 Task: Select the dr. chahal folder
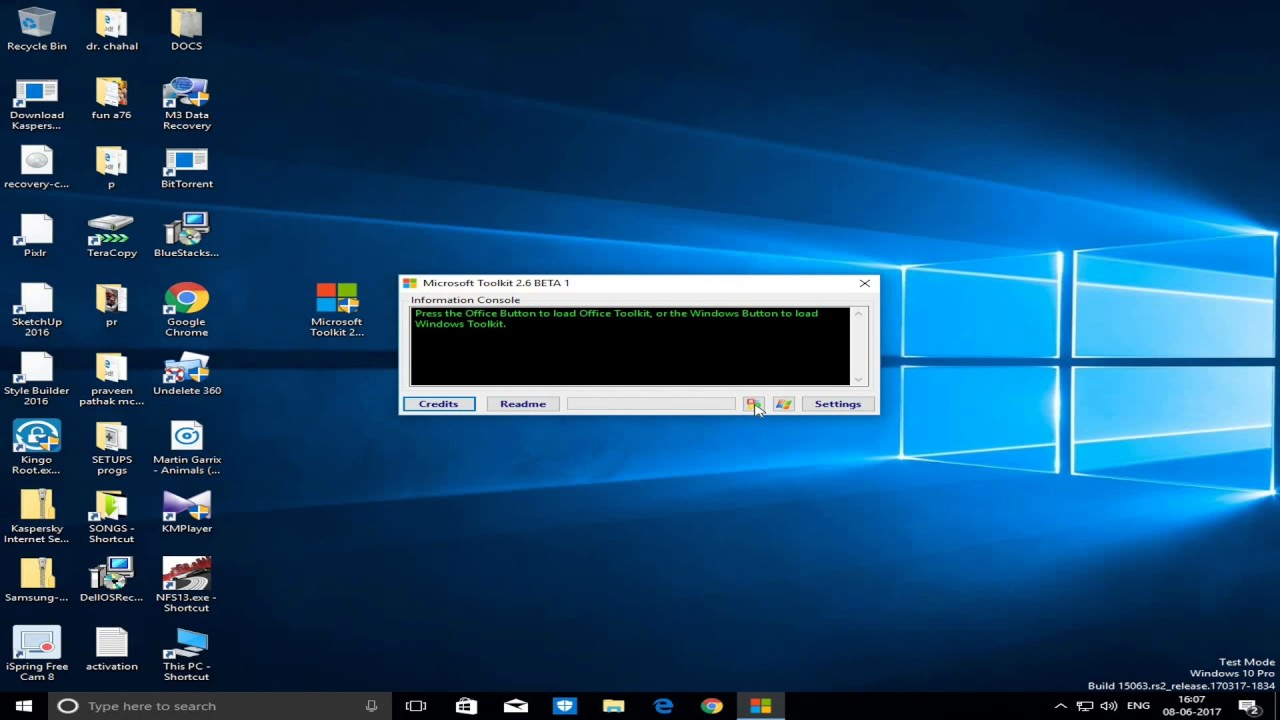(x=112, y=29)
